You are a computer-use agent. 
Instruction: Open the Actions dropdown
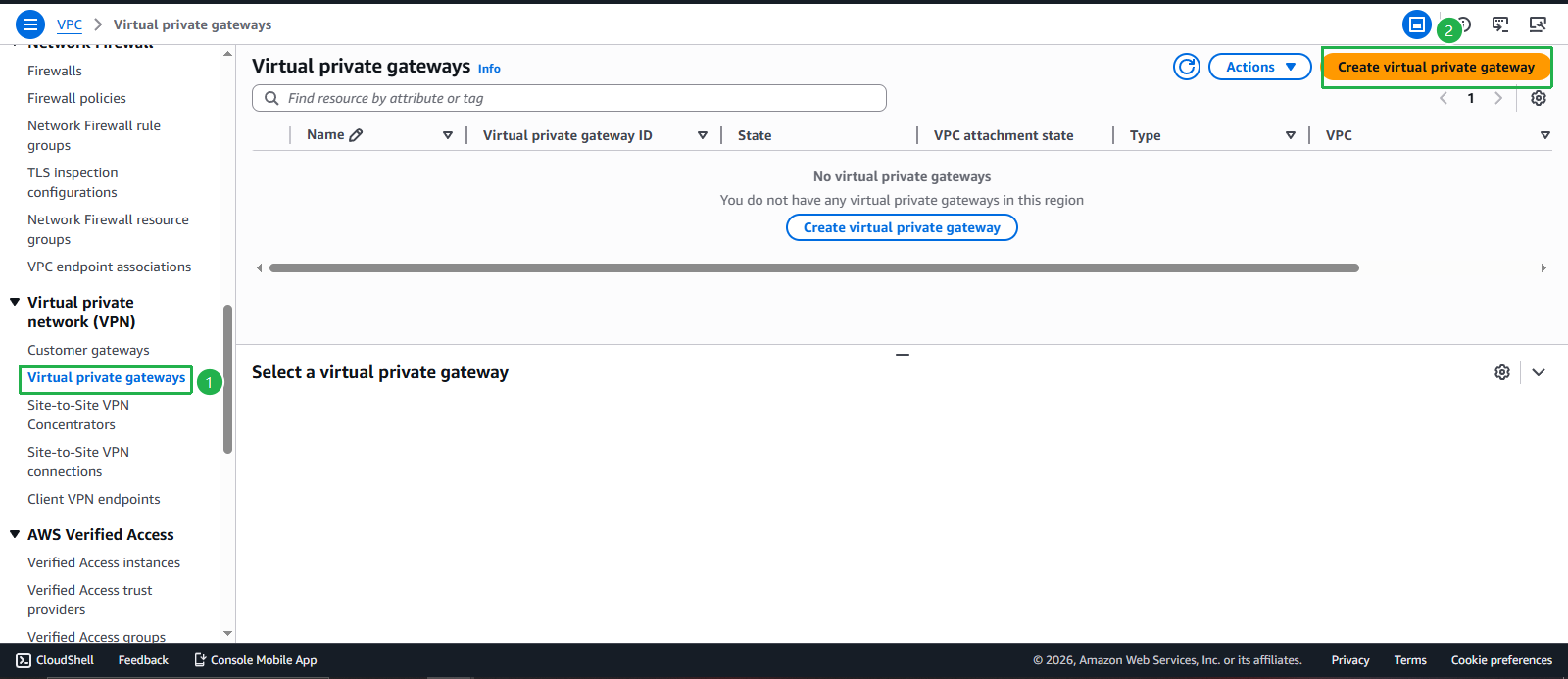(1260, 67)
